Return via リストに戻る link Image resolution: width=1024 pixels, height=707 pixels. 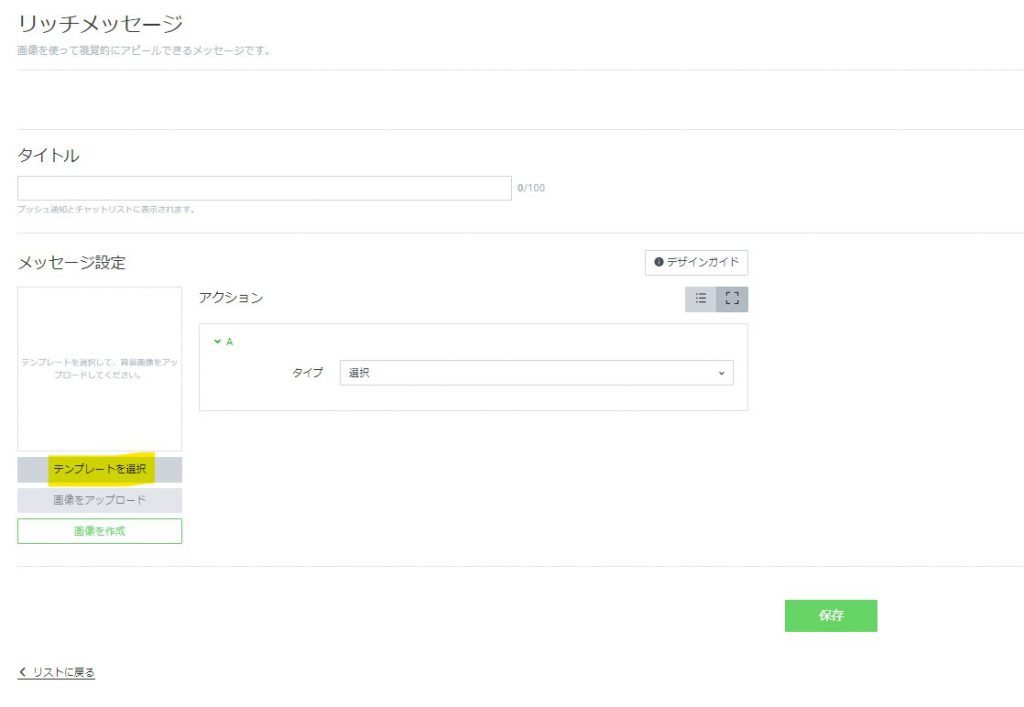pyautogui.click(x=63, y=672)
